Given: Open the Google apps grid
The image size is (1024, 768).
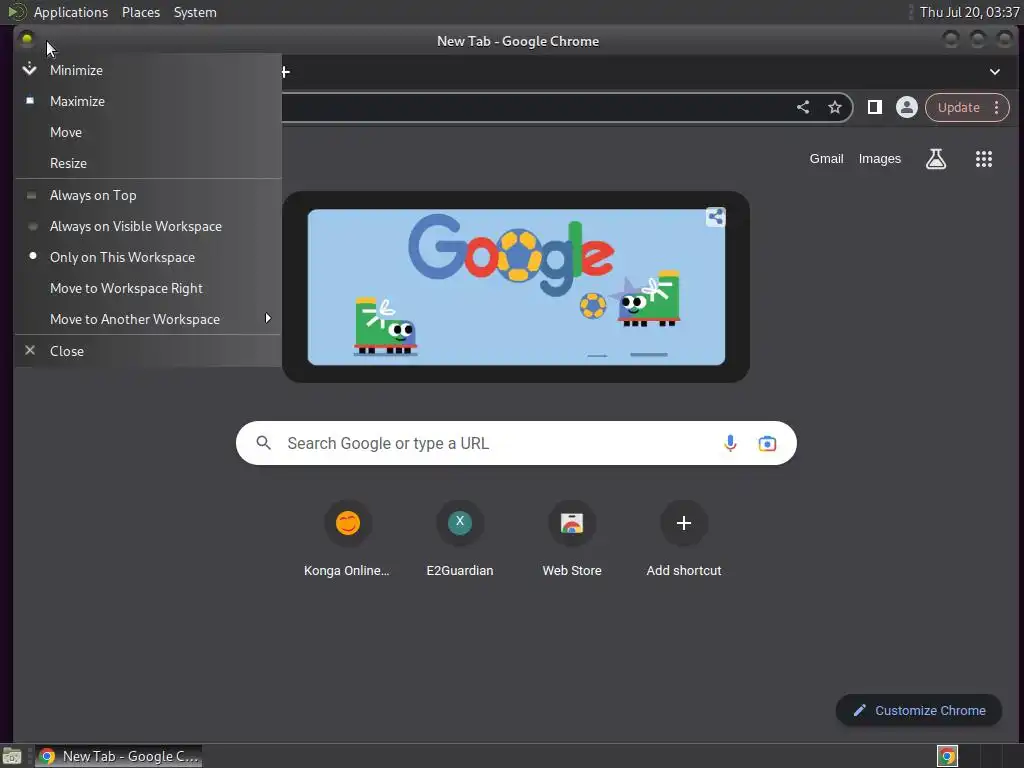Looking at the screenshot, I should (984, 159).
